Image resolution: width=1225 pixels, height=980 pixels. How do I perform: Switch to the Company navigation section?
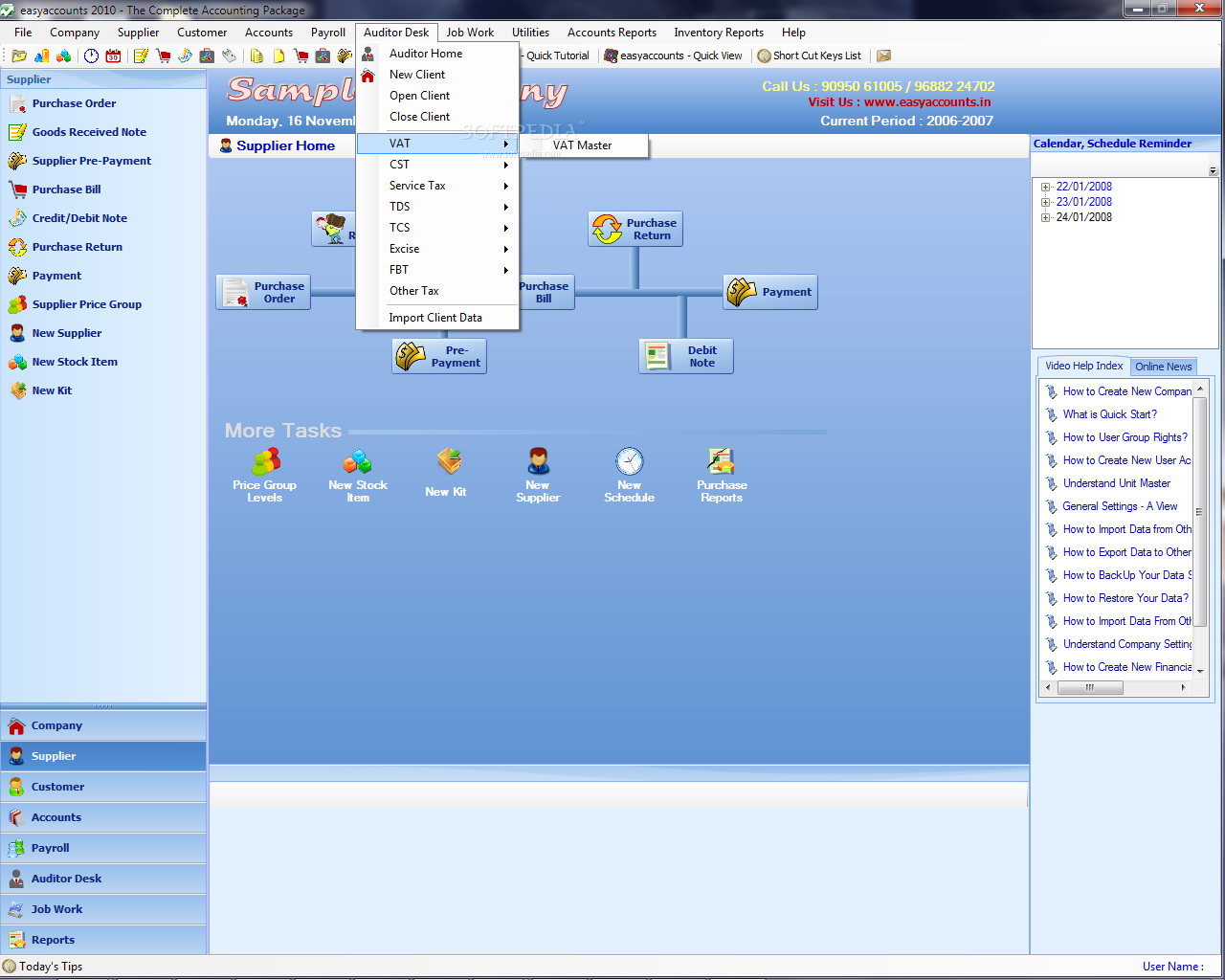tap(103, 725)
